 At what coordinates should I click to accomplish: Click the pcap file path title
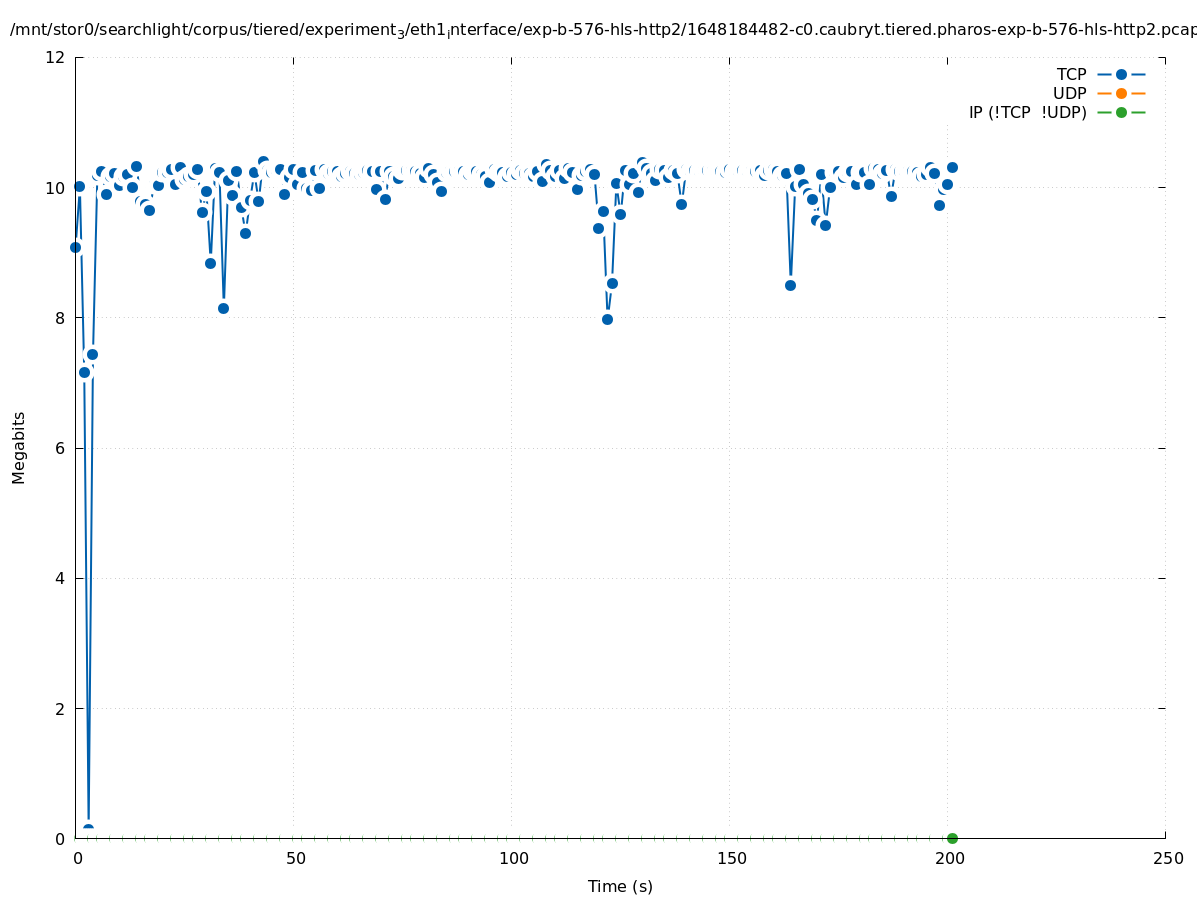pyautogui.click(x=602, y=30)
